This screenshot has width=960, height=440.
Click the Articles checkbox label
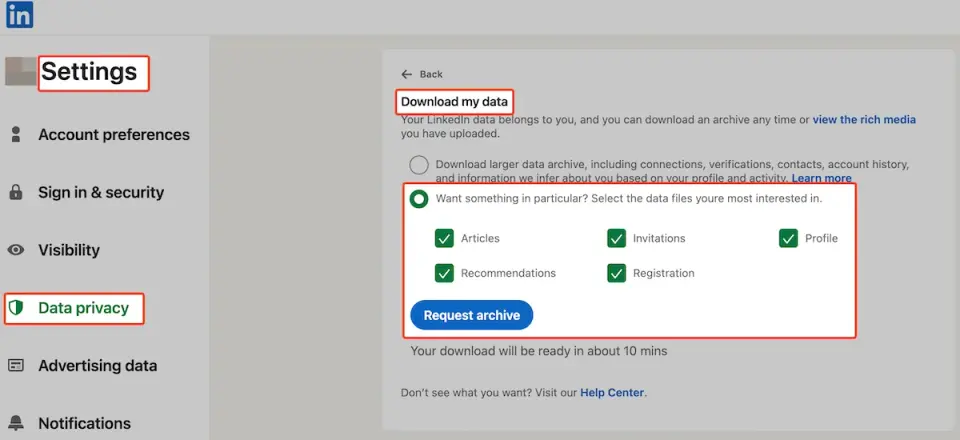click(x=480, y=239)
